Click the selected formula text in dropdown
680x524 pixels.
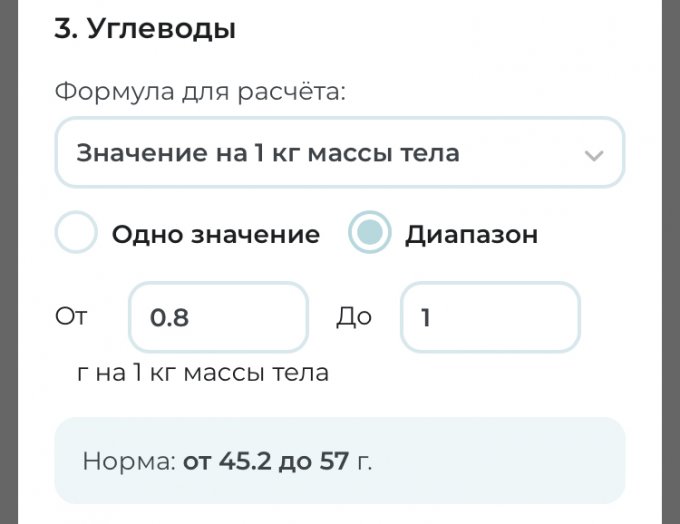tap(267, 153)
